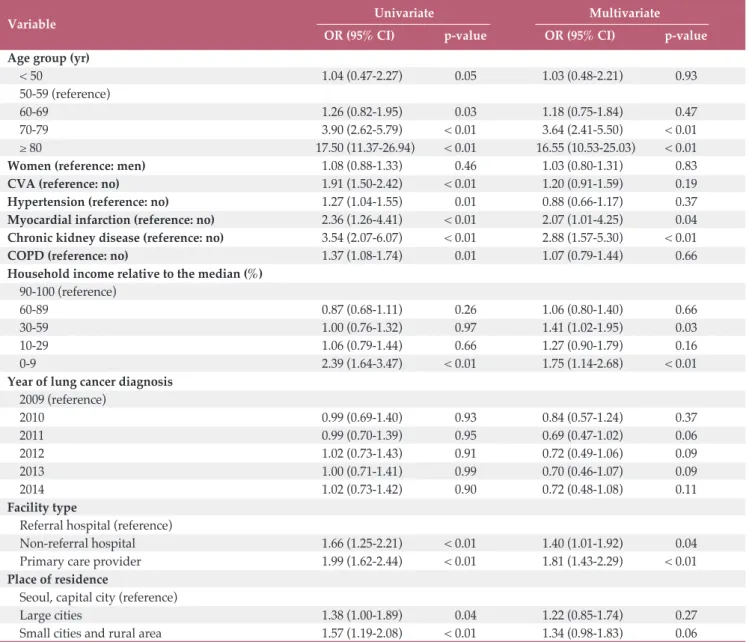Select 'Hypertension (reference: no)' row label
Viewport: 749px width, 642px height.
pyautogui.click(x=88, y=202)
